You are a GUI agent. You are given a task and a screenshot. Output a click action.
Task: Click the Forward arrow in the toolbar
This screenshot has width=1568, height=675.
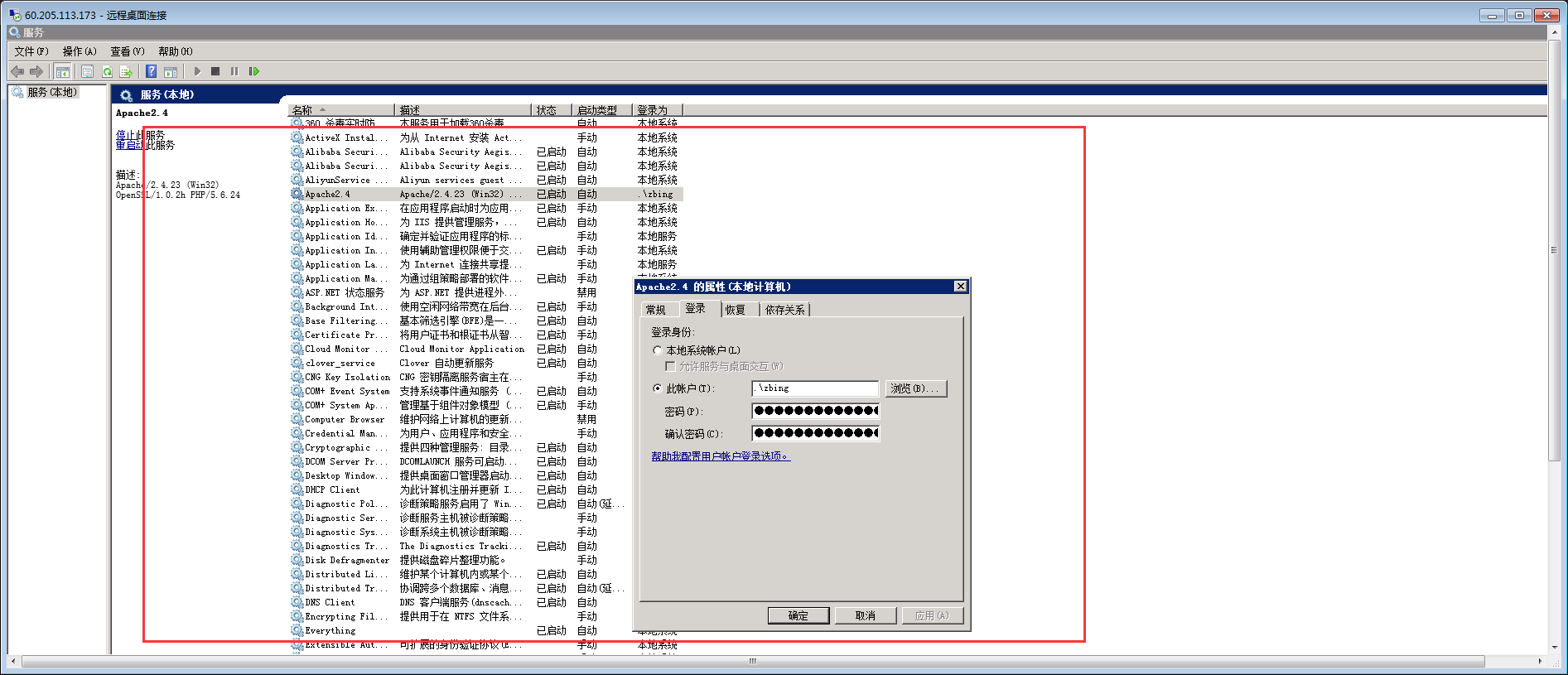click(36, 71)
